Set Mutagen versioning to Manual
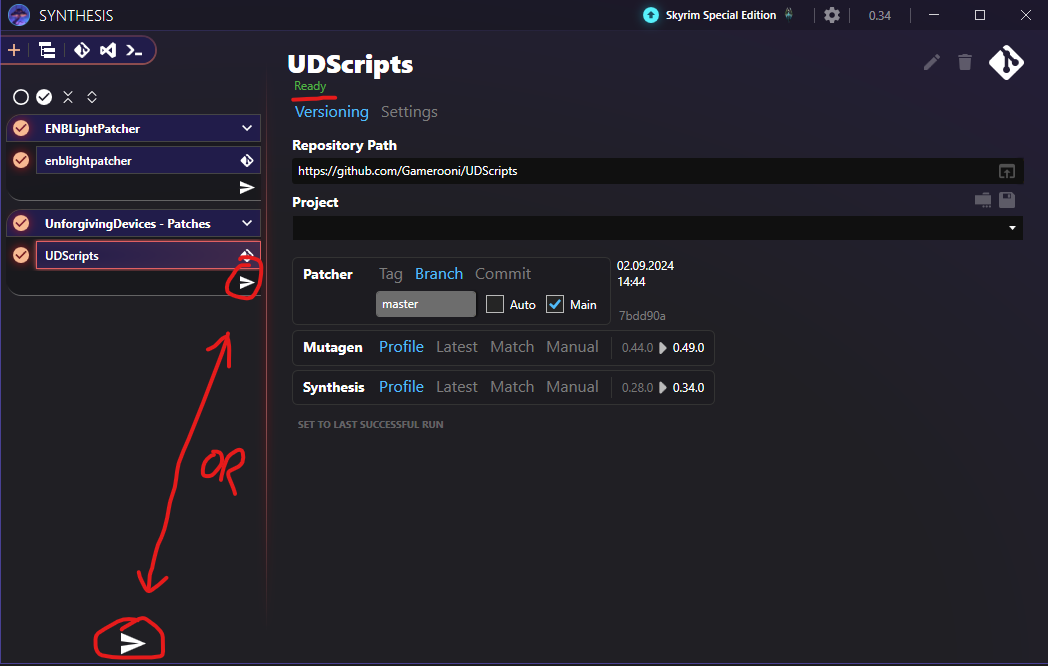Image resolution: width=1048 pixels, height=666 pixels. (x=572, y=347)
